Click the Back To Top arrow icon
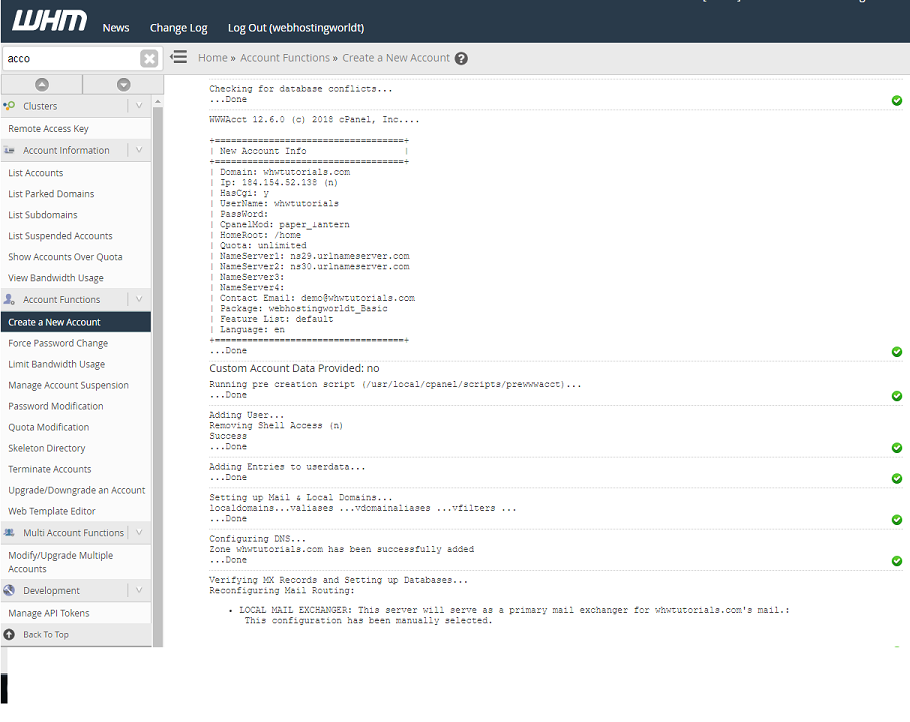The image size is (910, 722). (10, 635)
